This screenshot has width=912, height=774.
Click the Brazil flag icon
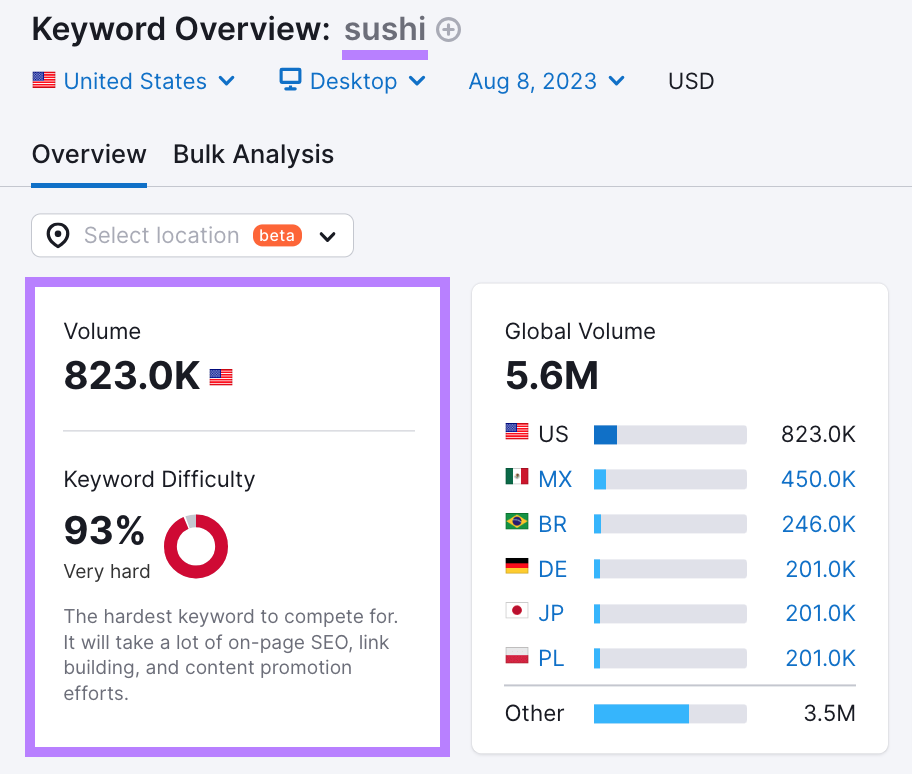pyautogui.click(x=516, y=521)
